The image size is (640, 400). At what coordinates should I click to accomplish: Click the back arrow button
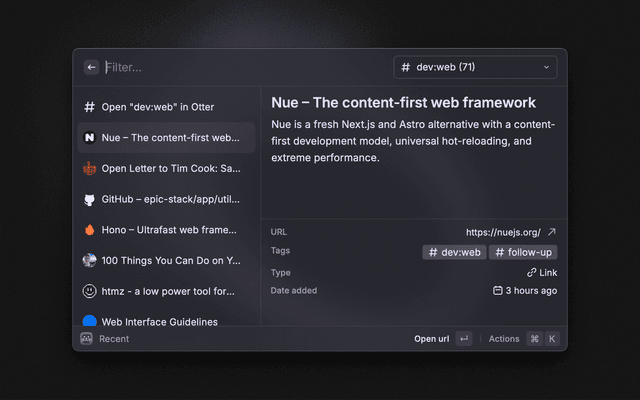tap(91, 67)
